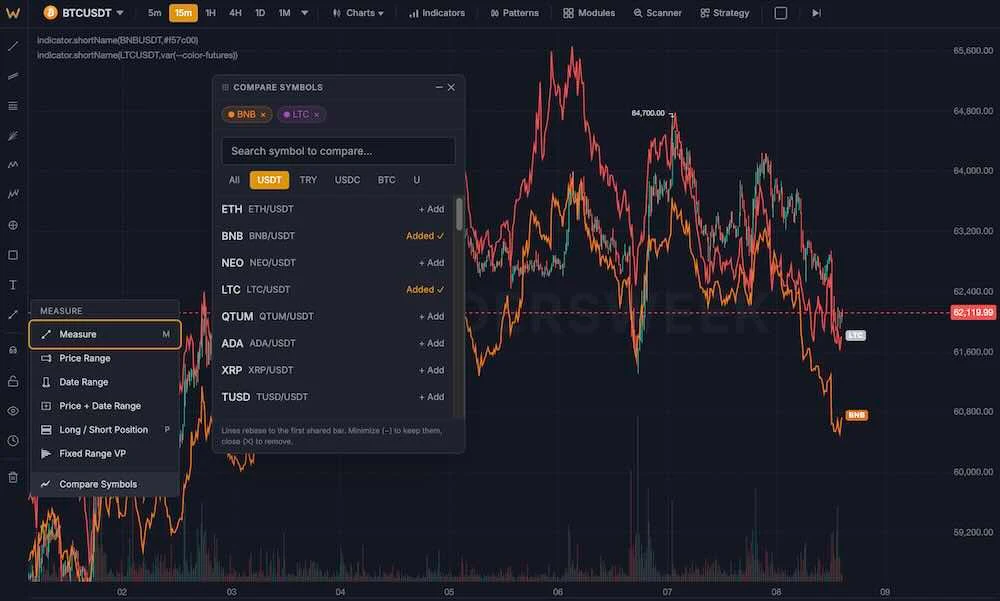Select the All quote filter

(x=234, y=180)
